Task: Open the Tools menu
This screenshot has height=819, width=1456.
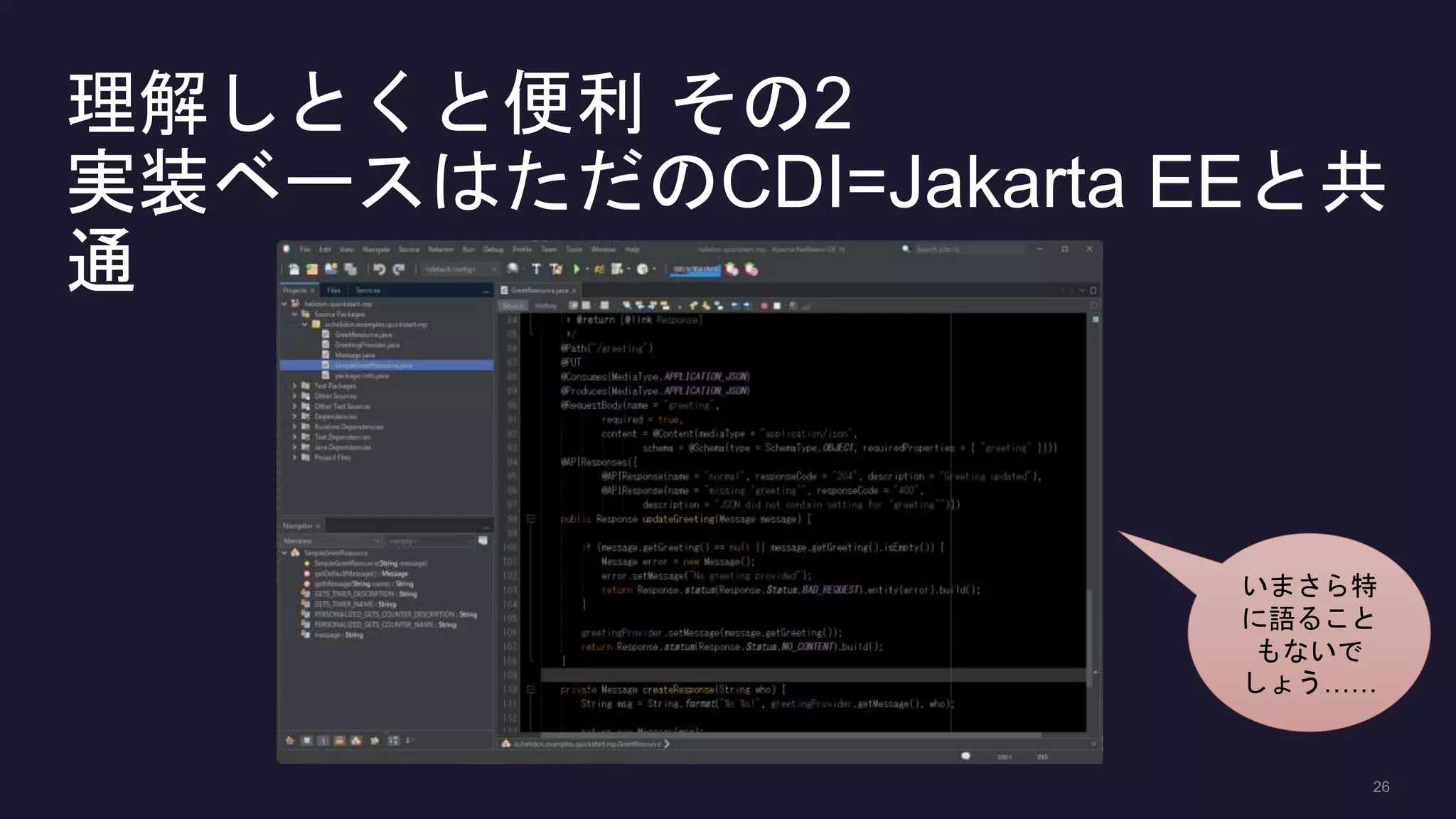Action: pyautogui.click(x=574, y=250)
